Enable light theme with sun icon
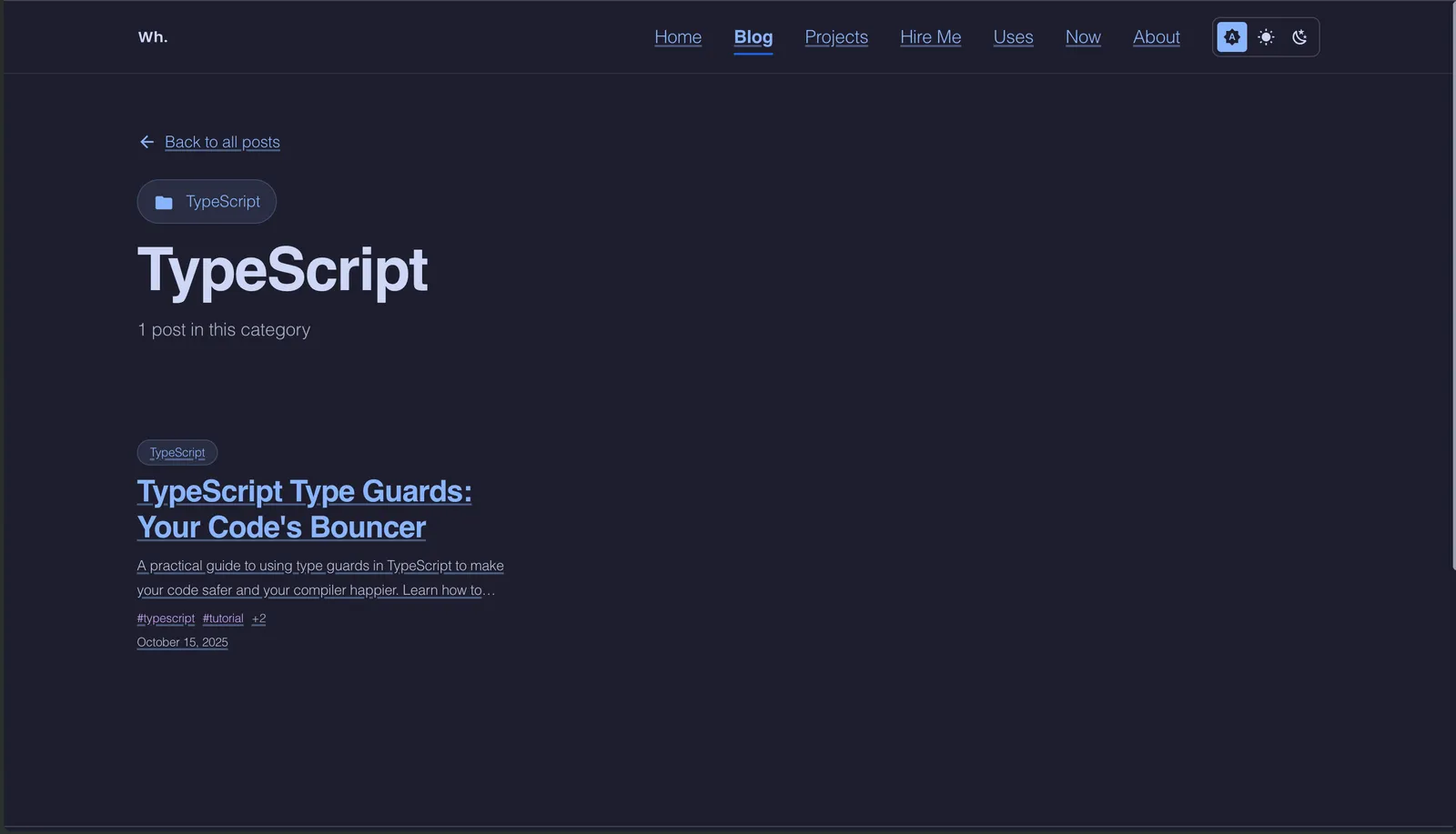Image resolution: width=1456 pixels, height=834 pixels. [1266, 37]
